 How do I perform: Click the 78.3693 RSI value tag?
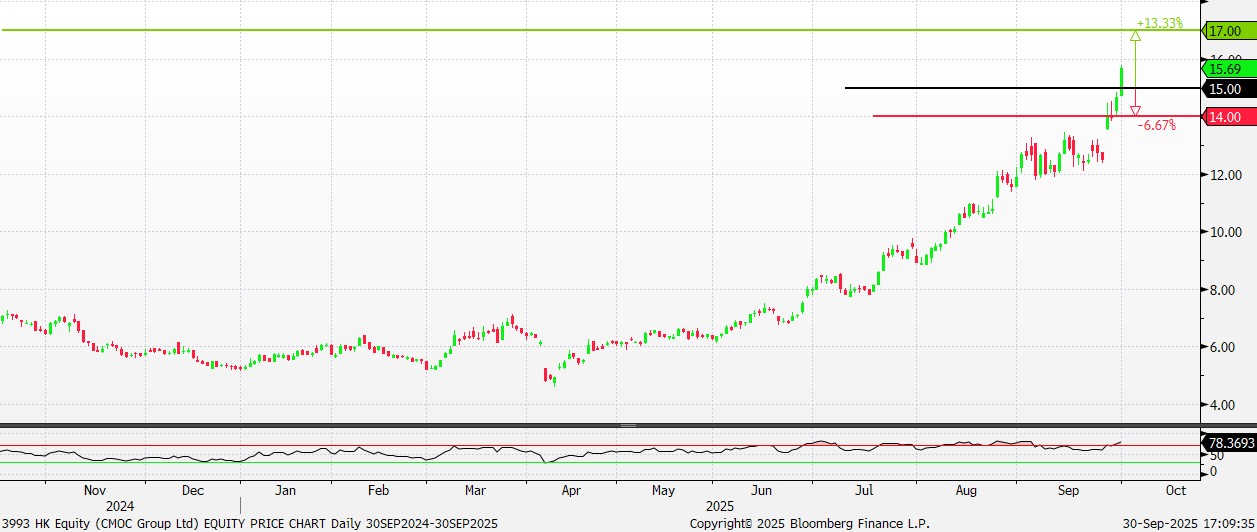pyautogui.click(x=1229, y=442)
